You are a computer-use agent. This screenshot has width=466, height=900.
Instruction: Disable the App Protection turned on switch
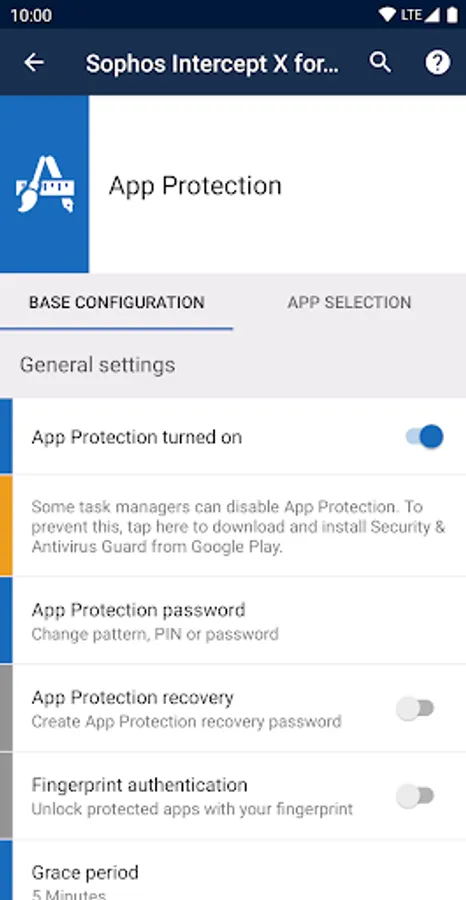pos(424,437)
